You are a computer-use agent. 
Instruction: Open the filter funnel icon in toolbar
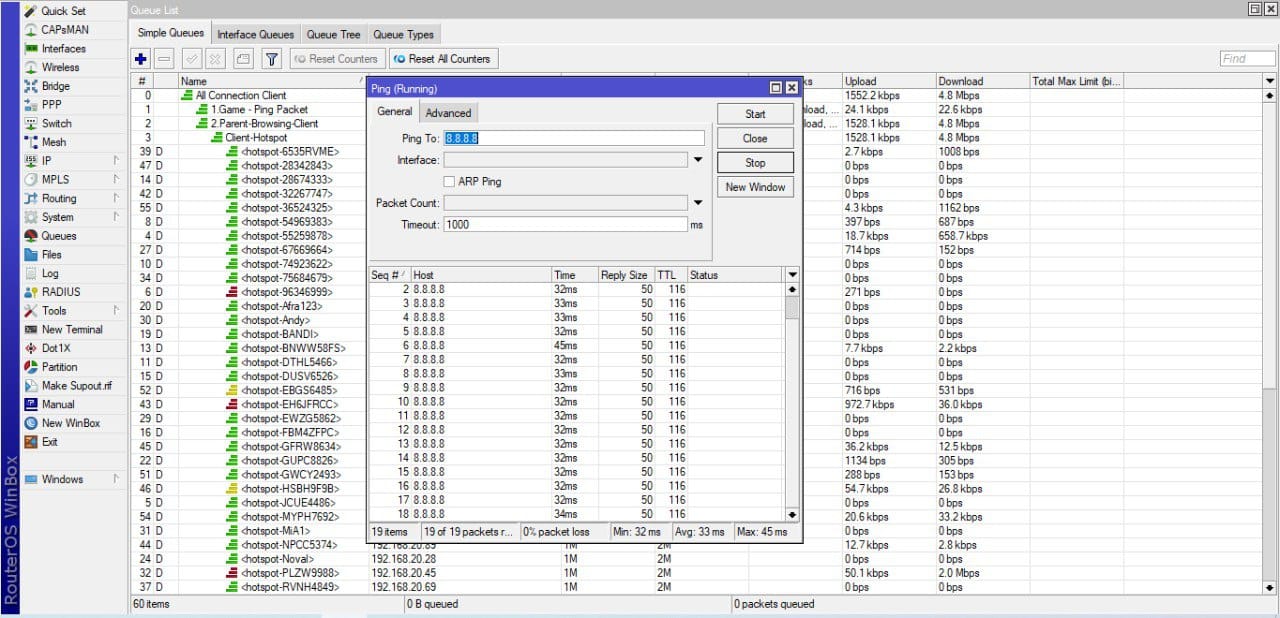coord(271,59)
